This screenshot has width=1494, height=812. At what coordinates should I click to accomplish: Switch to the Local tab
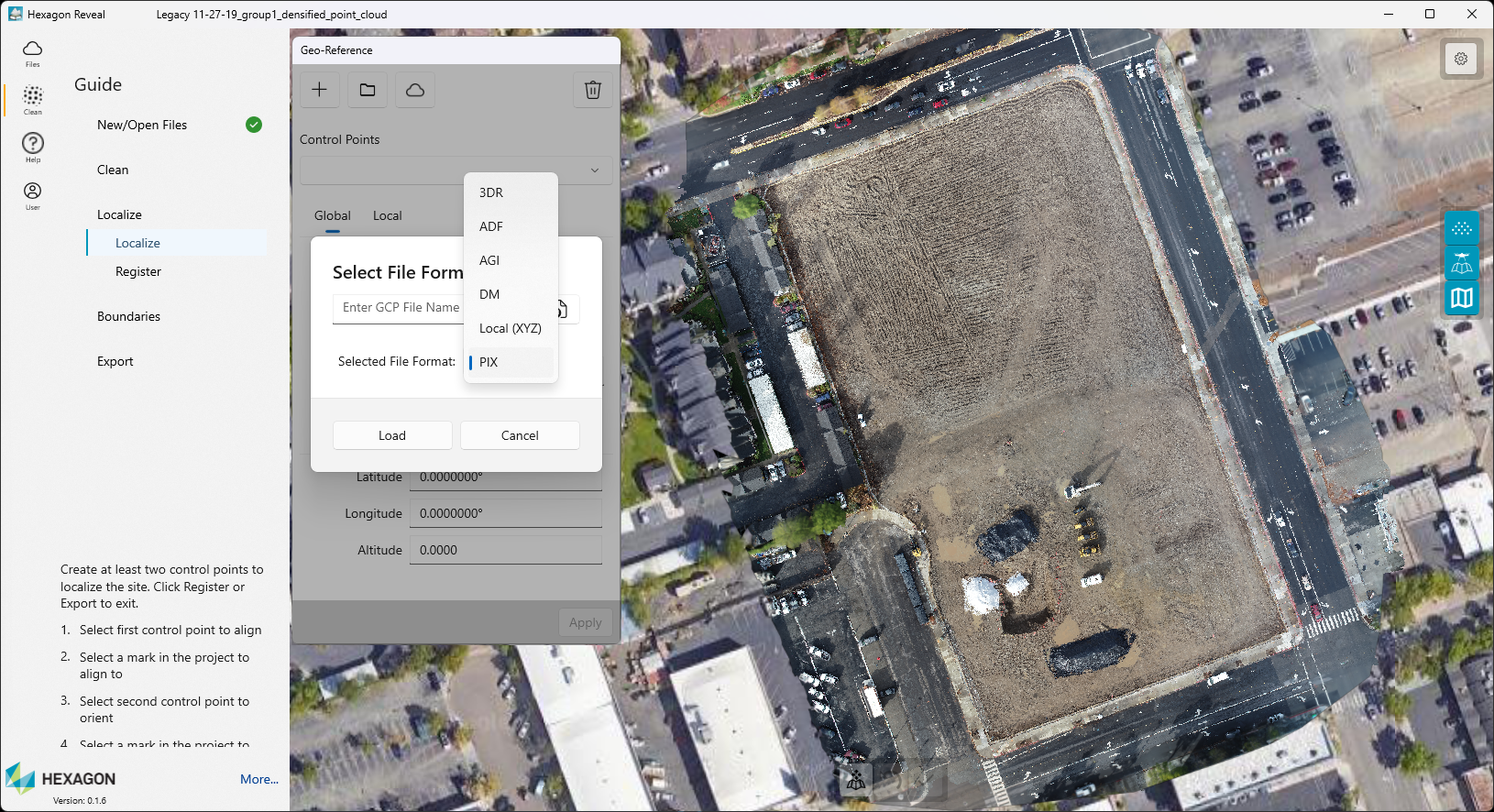tap(387, 216)
